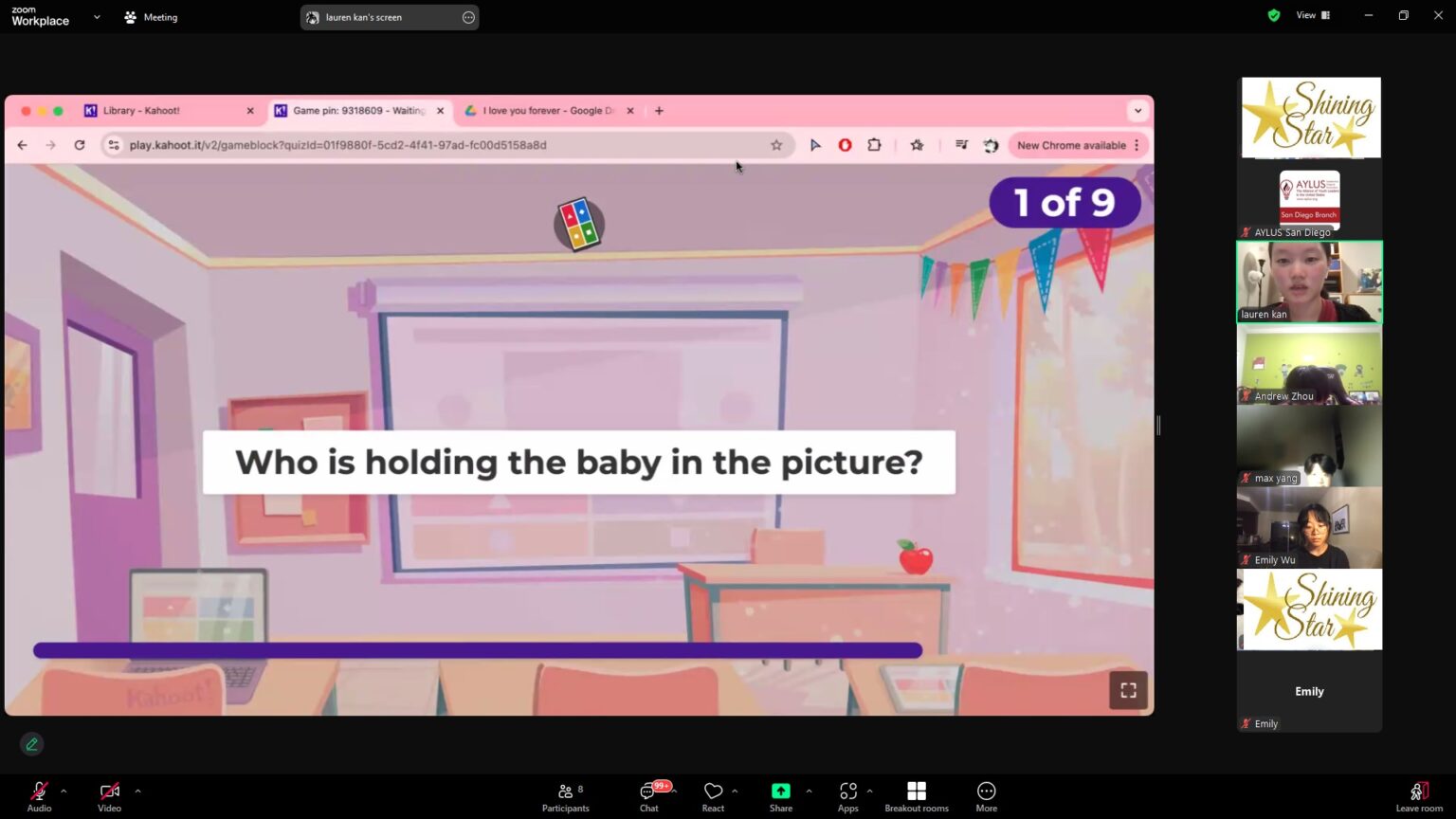Click the red Opera-style extension icon

[845, 145]
